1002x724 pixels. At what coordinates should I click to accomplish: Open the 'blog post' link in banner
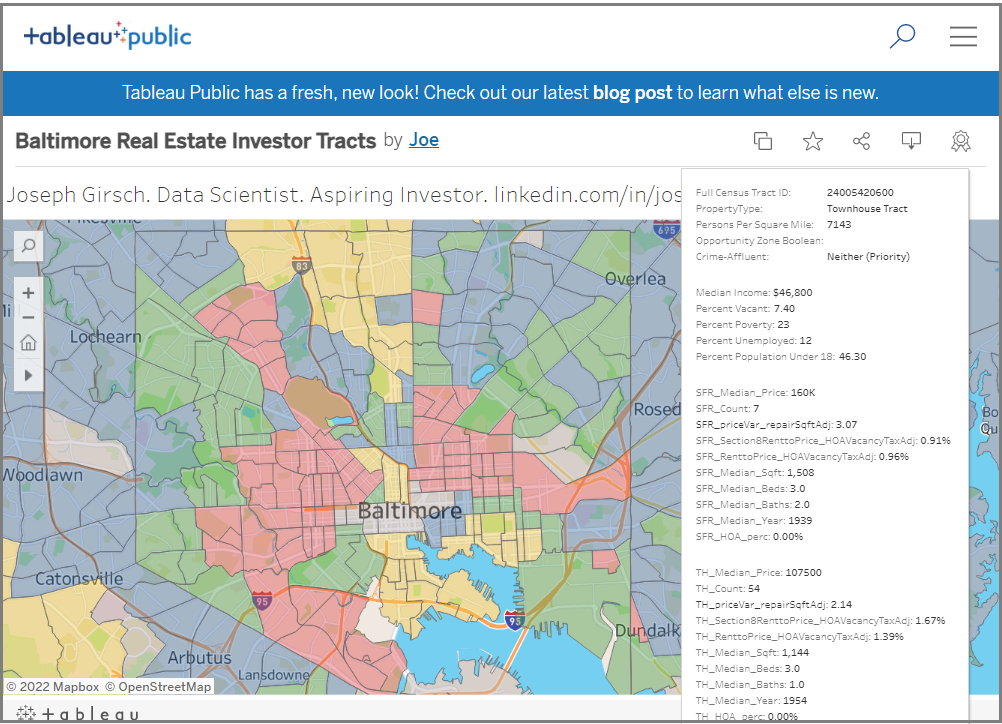tap(632, 93)
